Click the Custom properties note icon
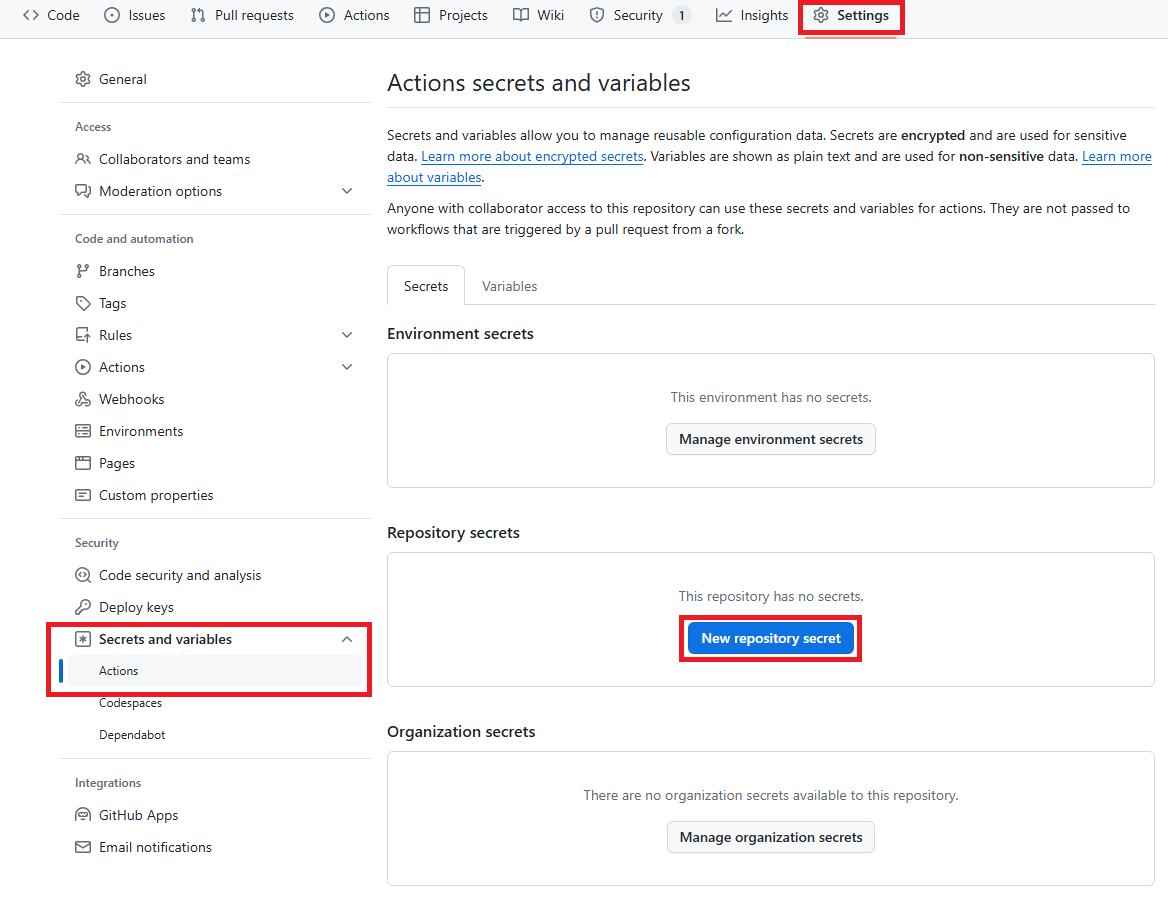 83,495
